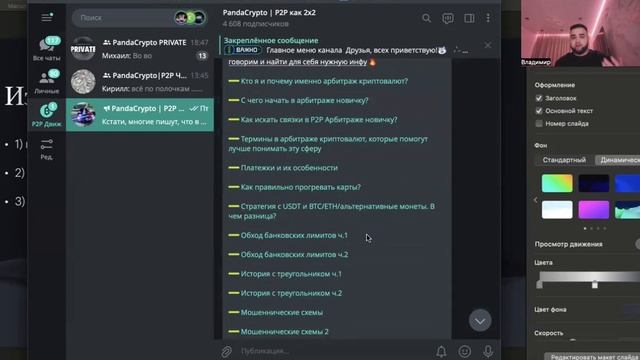Screen dimensions: 640x360
Task: Click the left stop on Цвета gradient slider
Action: [539, 284]
